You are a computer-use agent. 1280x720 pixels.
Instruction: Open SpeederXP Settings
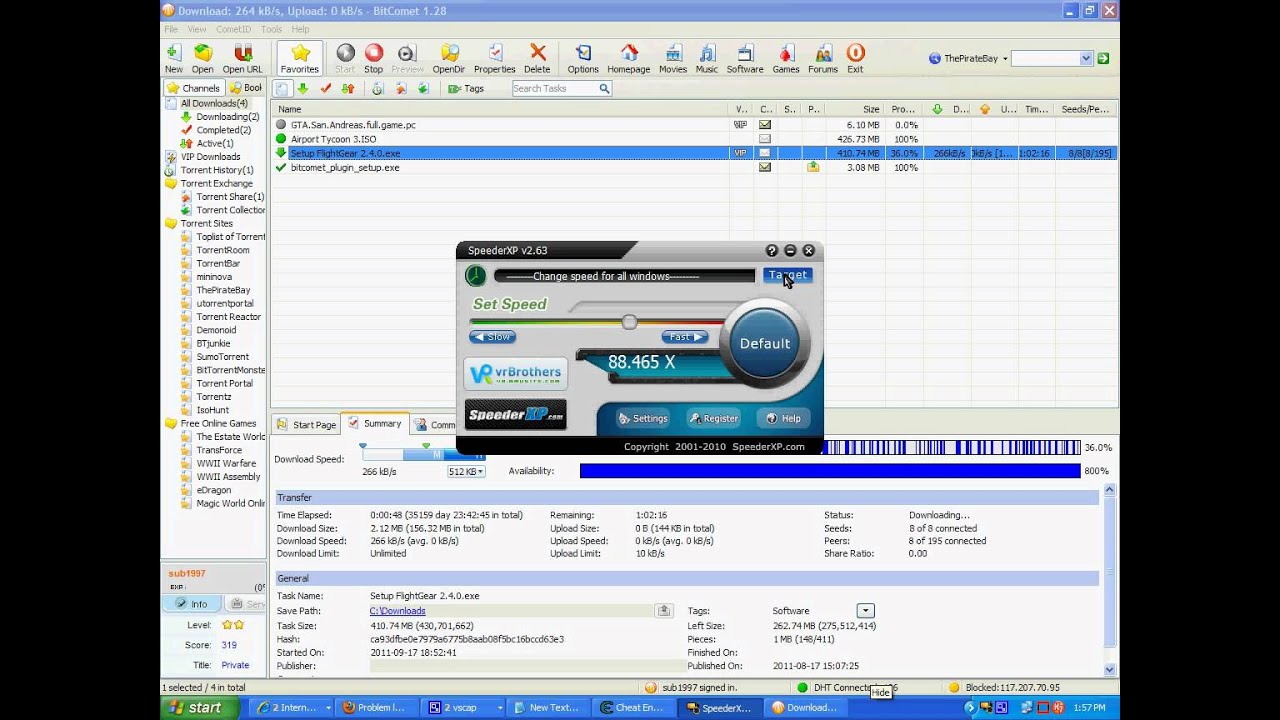pos(642,418)
